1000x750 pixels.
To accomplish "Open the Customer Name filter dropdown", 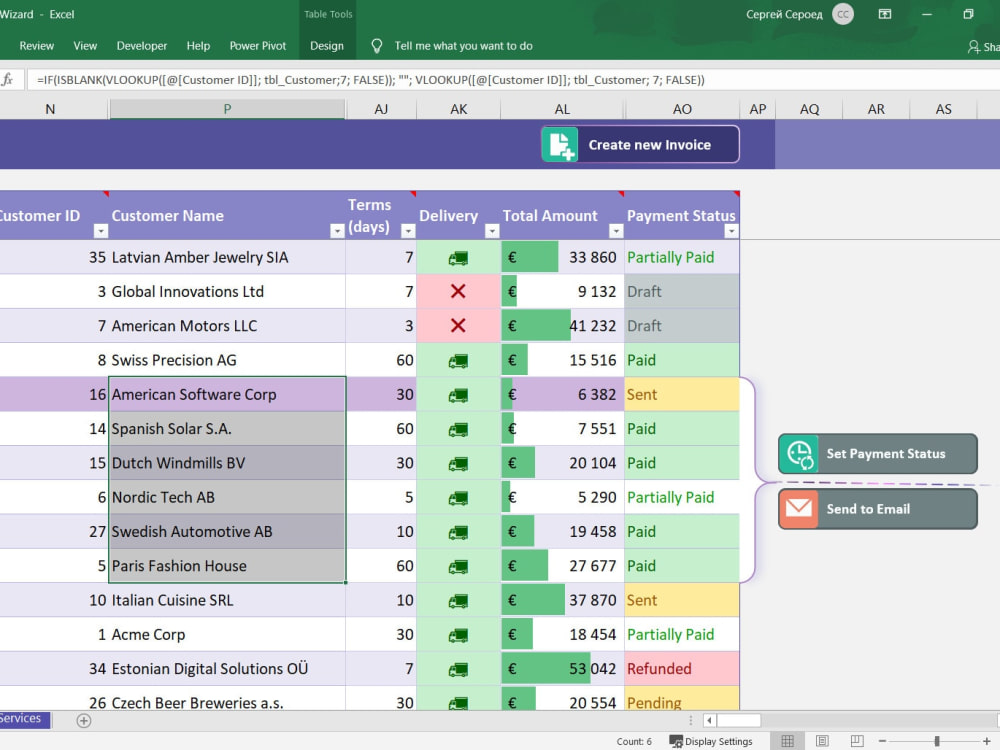I will click(337, 231).
